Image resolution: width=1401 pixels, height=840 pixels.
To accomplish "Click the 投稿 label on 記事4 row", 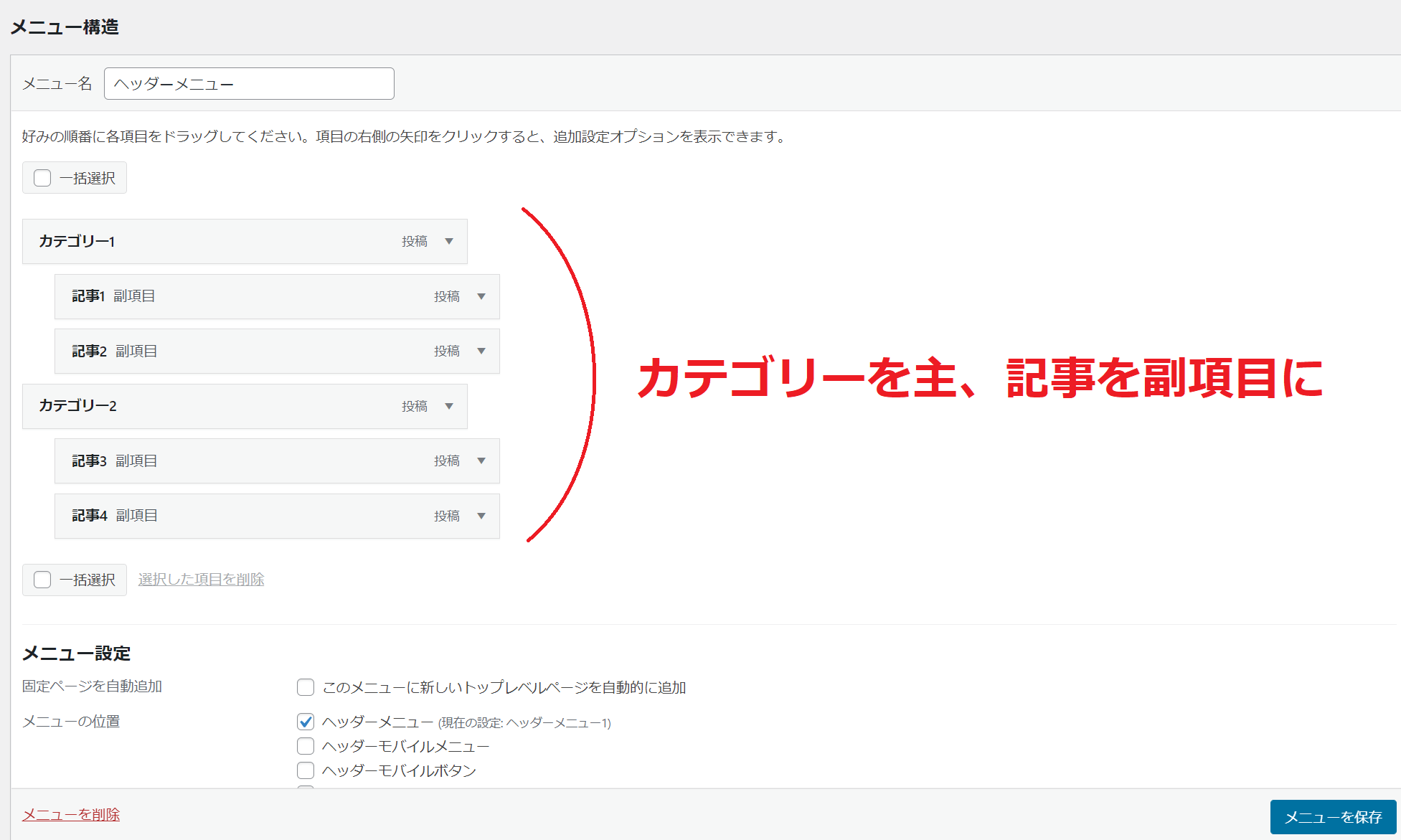I will (x=447, y=516).
